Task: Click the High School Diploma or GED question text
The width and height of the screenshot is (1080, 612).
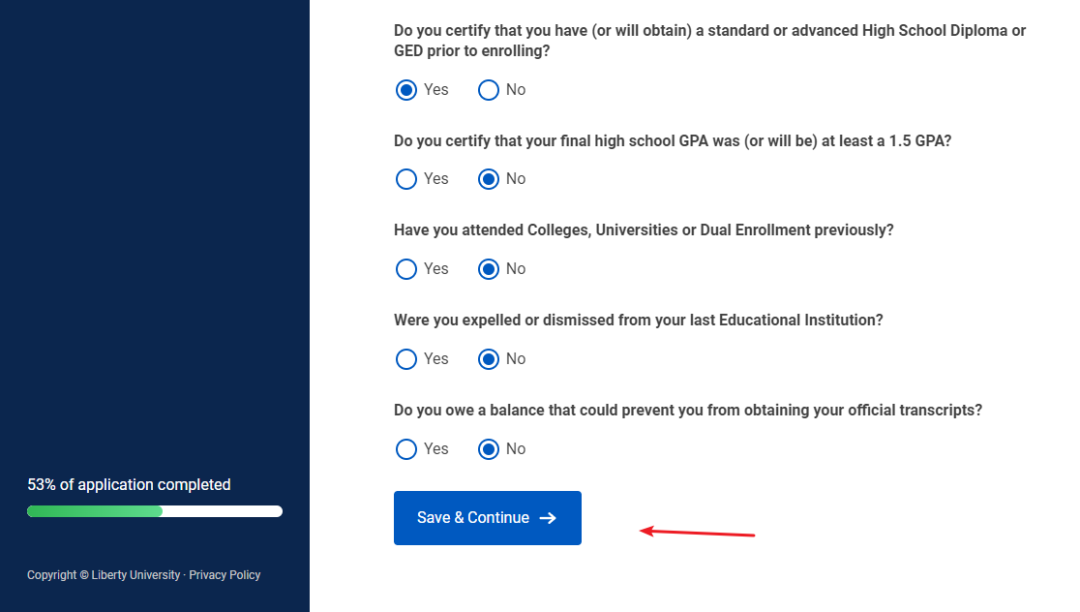Action: [710, 41]
